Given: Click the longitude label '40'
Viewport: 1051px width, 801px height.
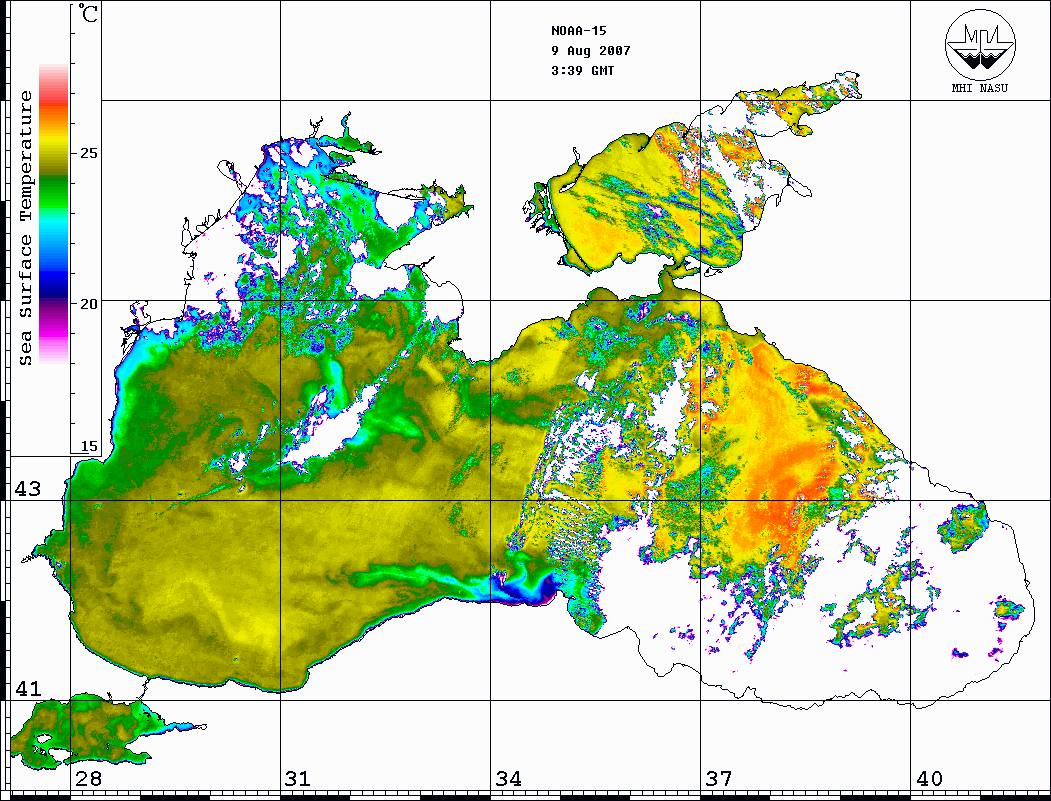Looking at the screenshot, I should [929, 778].
